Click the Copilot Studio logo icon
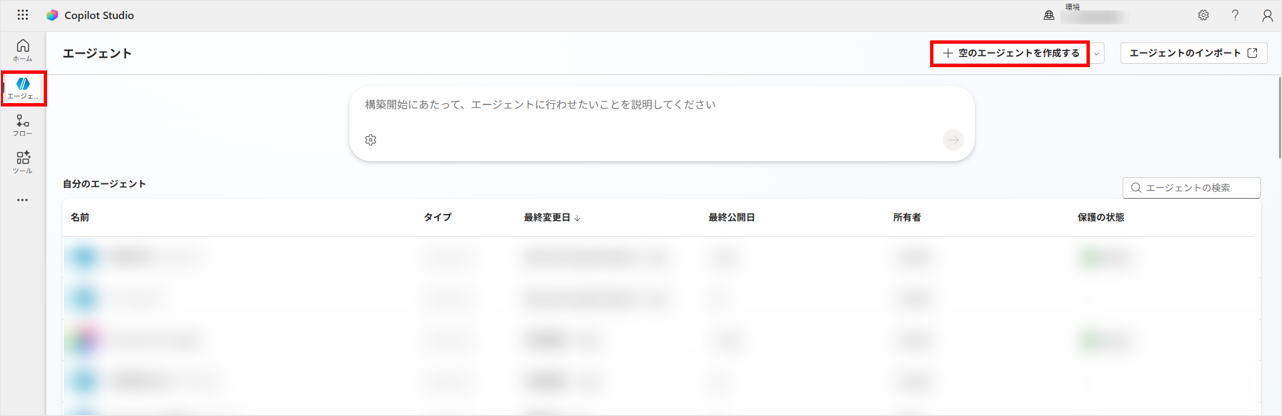The image size is (1282, 416). (53, 16)
